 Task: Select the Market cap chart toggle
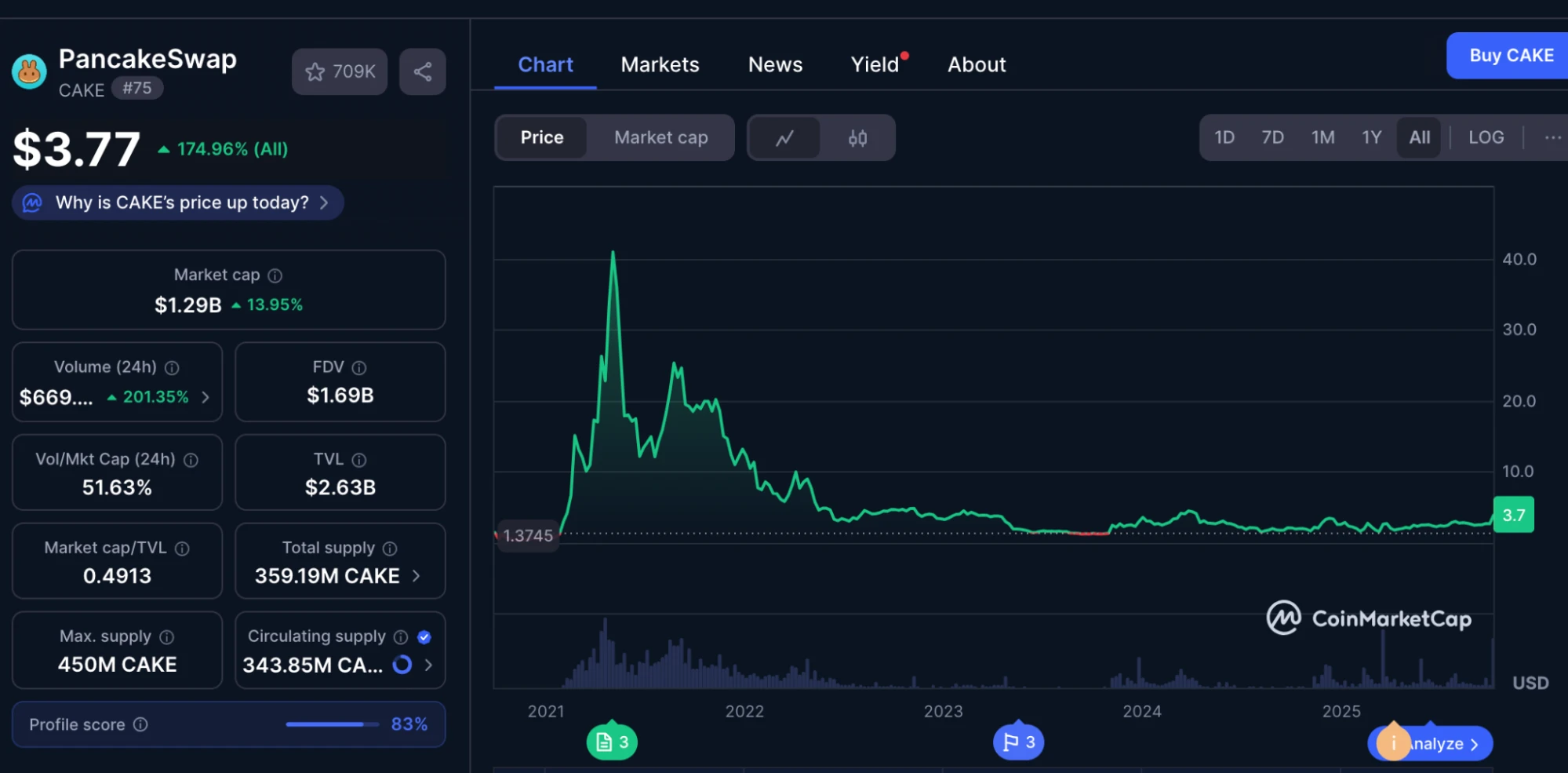tap(660, 137)
